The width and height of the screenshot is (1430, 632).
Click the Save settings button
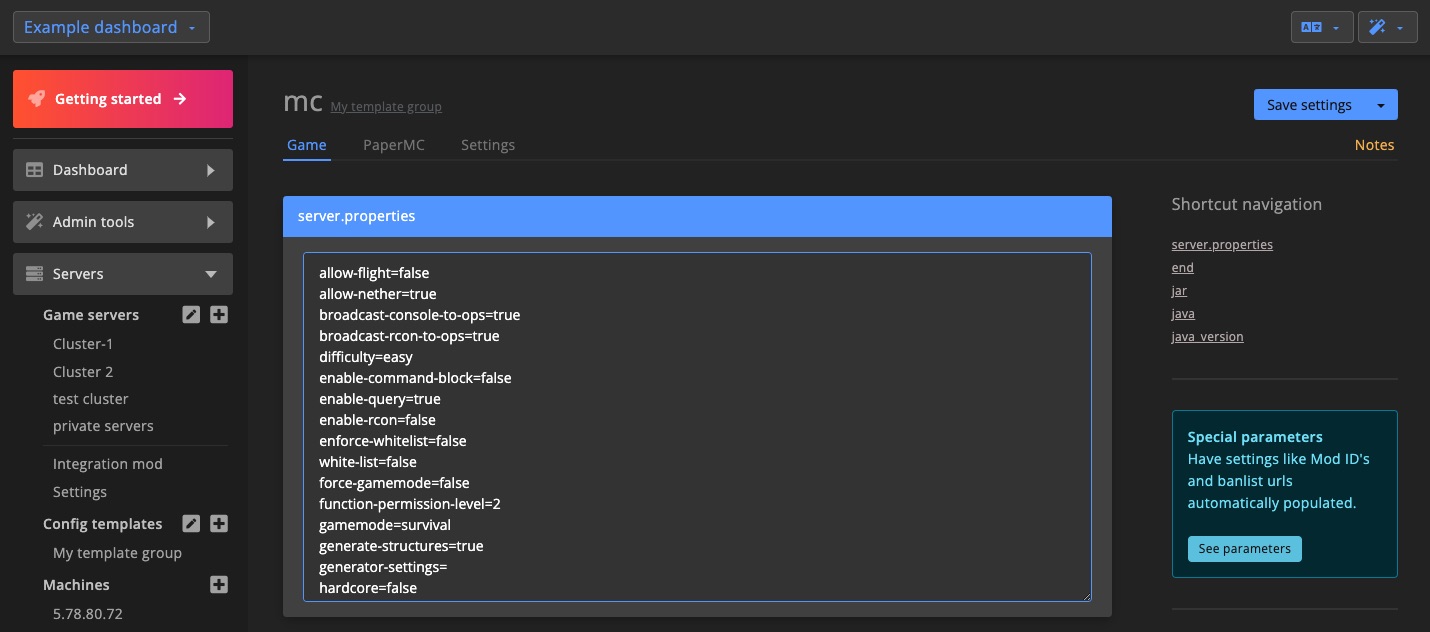pos(1310,104)
